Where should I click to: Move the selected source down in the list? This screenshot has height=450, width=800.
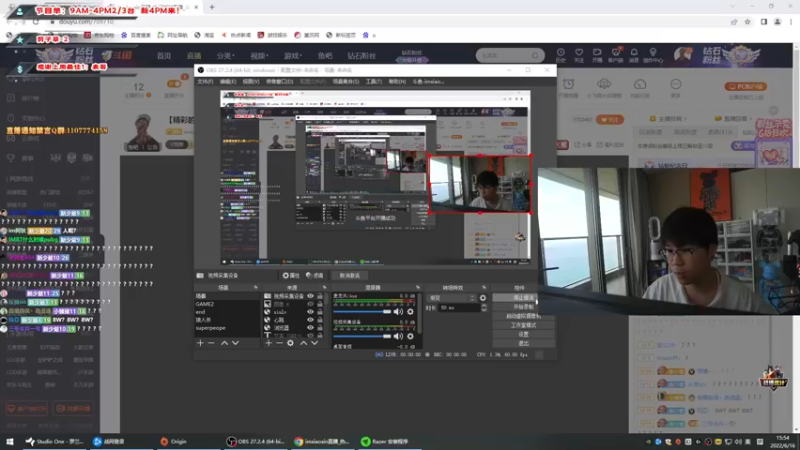(x=314, y=343)
